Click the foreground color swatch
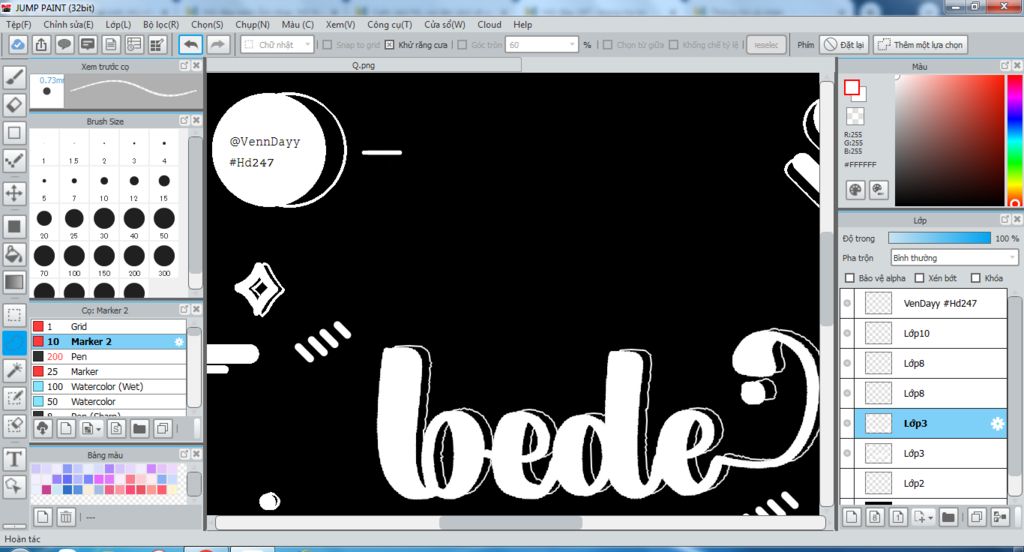1024x552 pixels. click(x=851, y=88)
